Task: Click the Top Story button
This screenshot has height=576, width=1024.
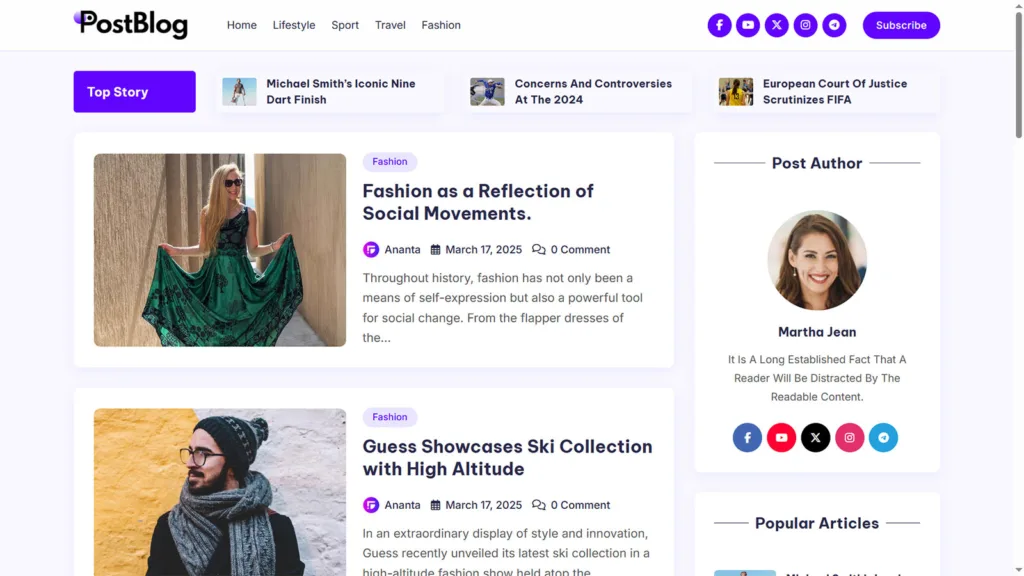Action: (x=135, y=91)
